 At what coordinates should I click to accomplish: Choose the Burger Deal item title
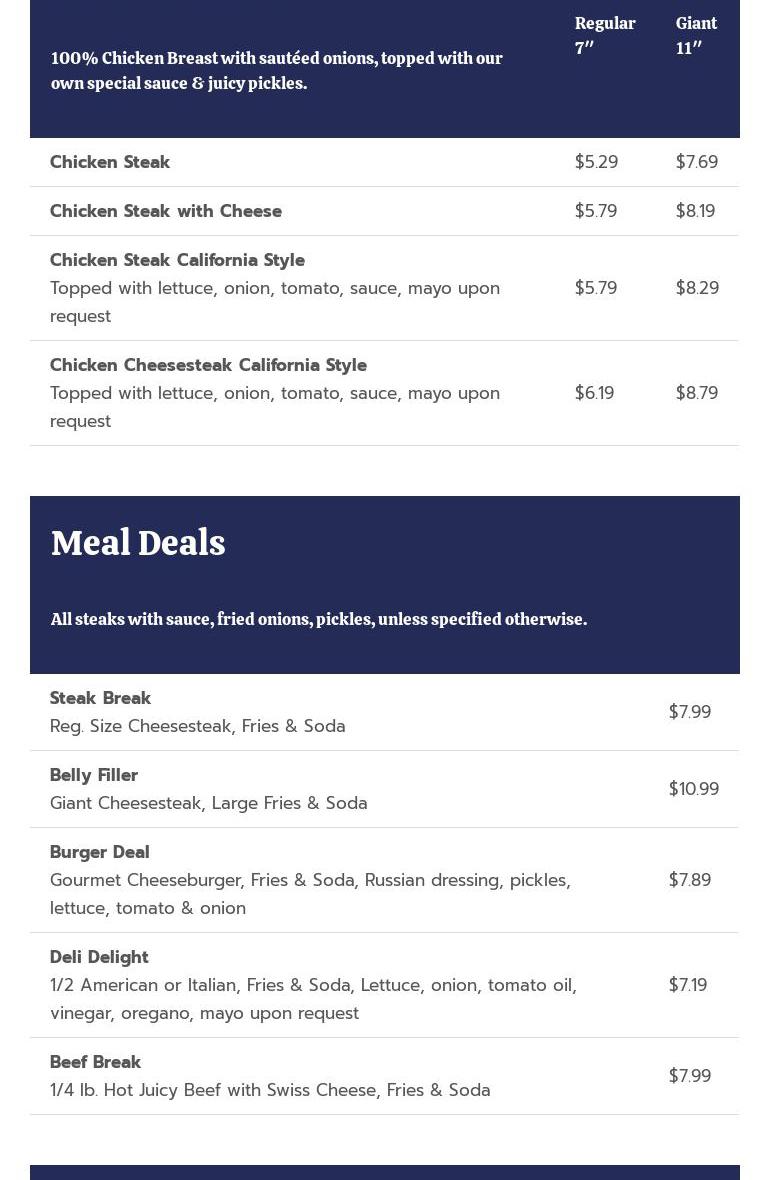(99, 852)
